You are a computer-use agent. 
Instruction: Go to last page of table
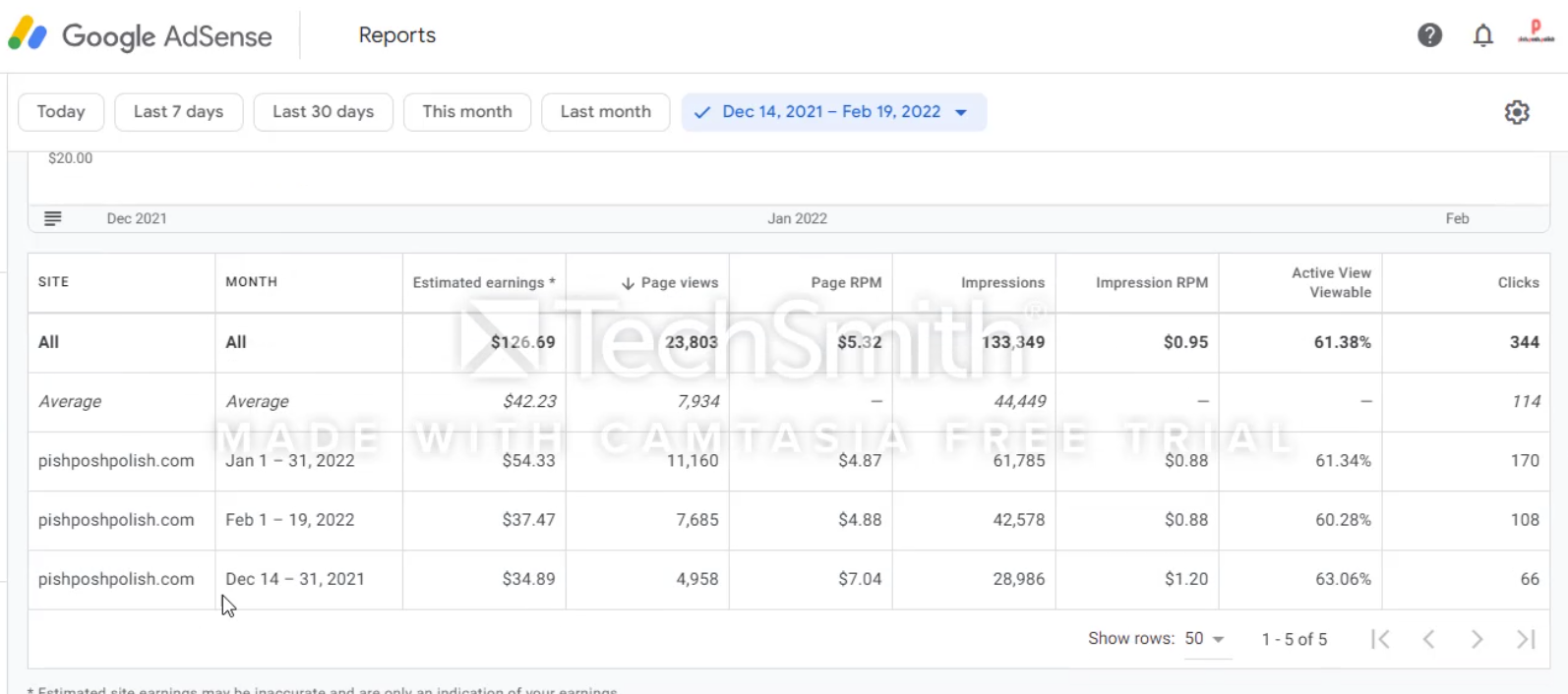pyautogui.click(x=1526, y=640)
